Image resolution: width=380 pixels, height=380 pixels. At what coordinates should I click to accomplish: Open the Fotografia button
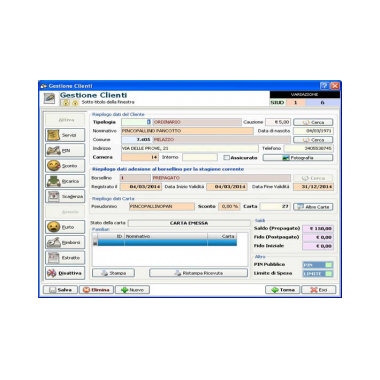pyautogui.click(x=298, y=158)
